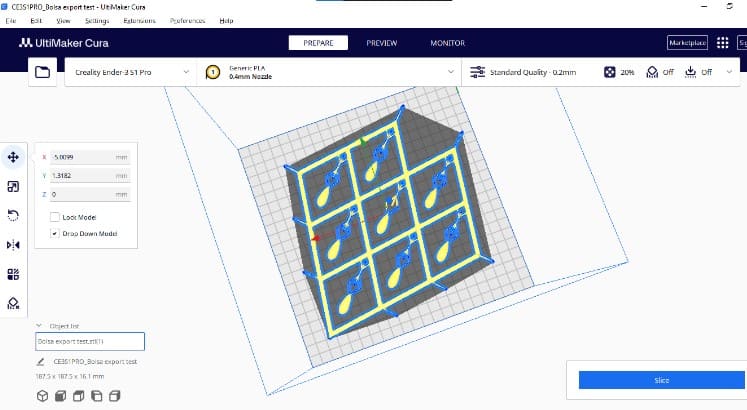Switch to top view cube

(x=79, y=396)
